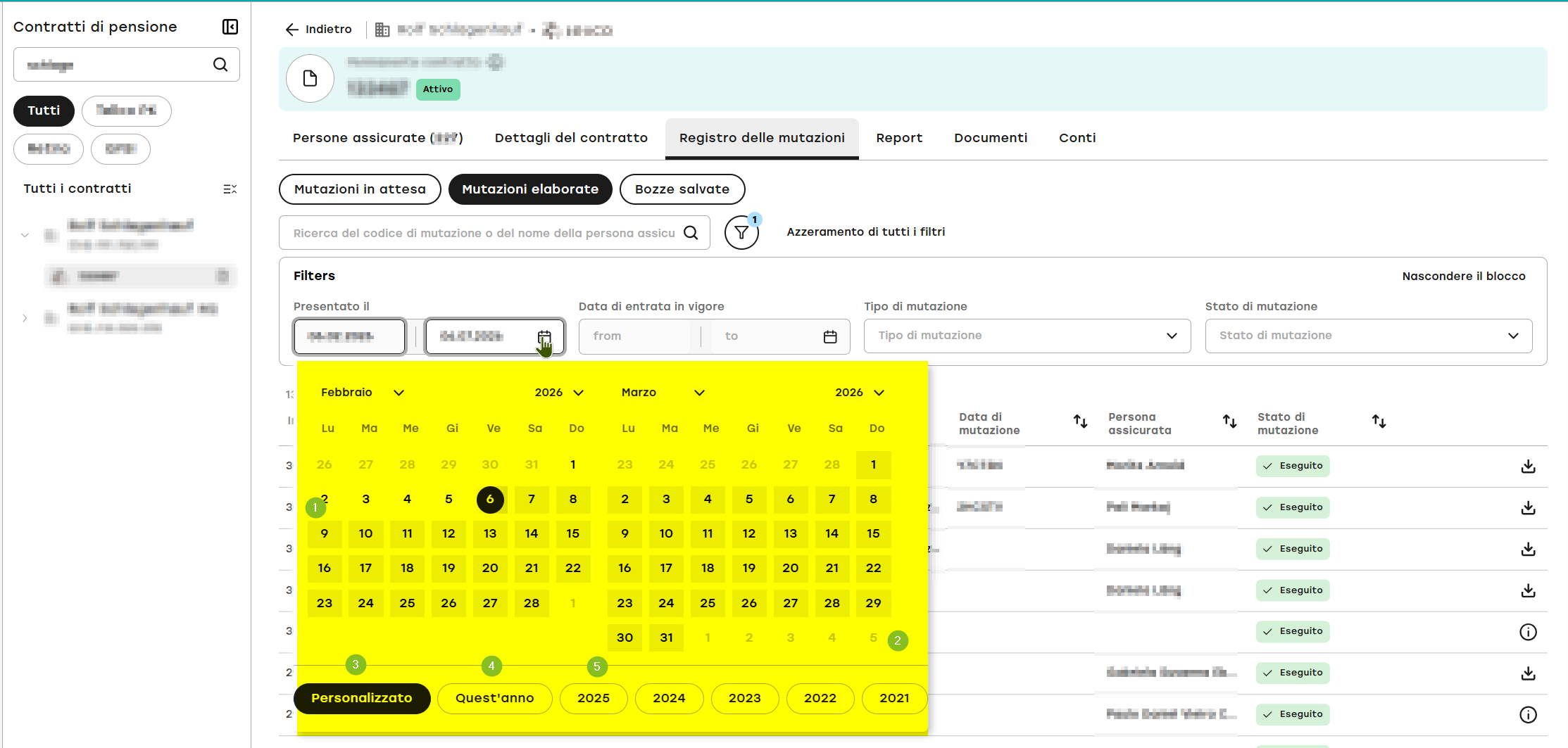Click the Presentato il start date field
Screen dimensions: 1568x748
click(349, 336)
